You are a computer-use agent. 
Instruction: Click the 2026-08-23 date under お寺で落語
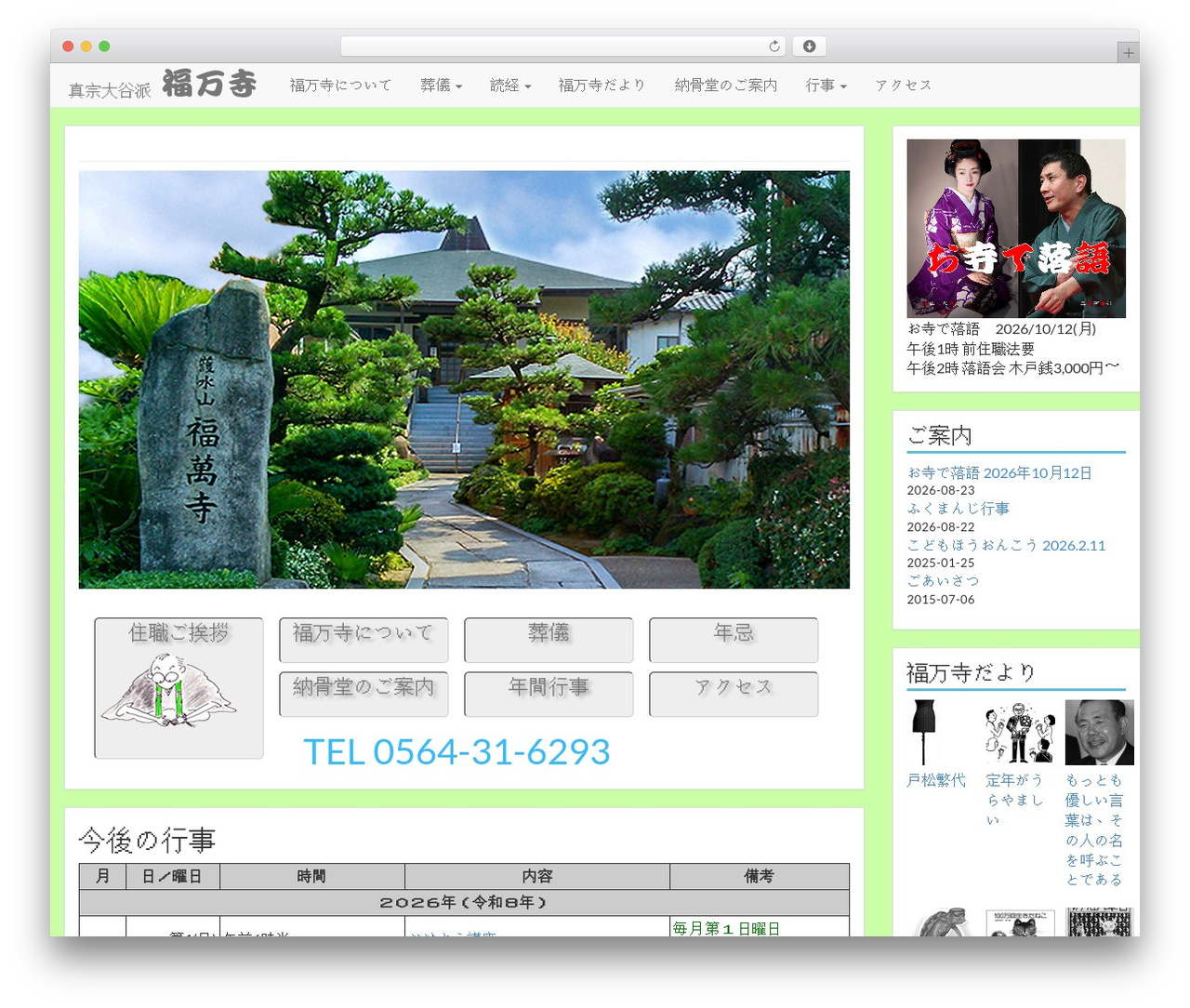tap(941, 490)
